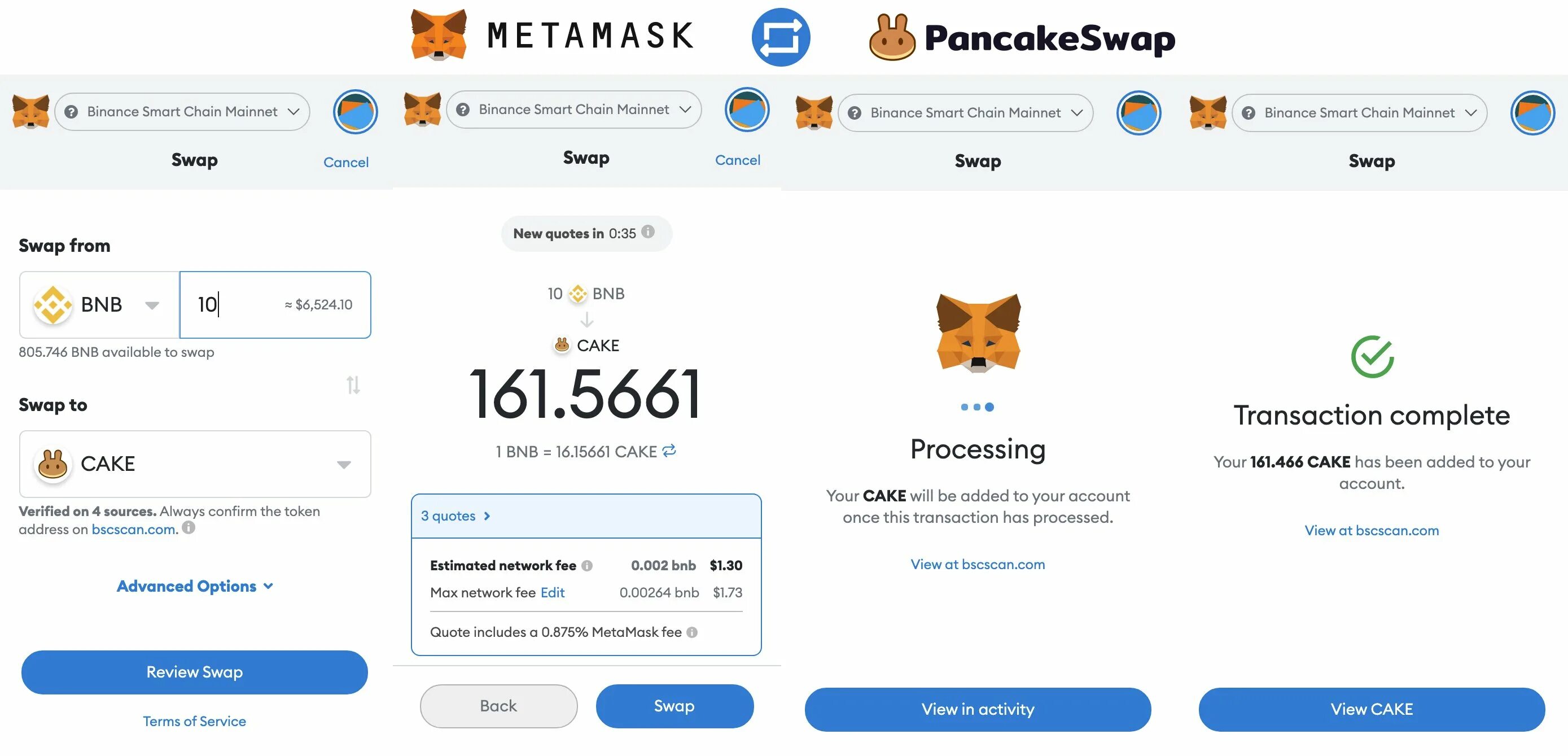The height and width of the screenshot is (756, 1568).
Task: Click Cancel on second swap screen
Action: [738, 160]
